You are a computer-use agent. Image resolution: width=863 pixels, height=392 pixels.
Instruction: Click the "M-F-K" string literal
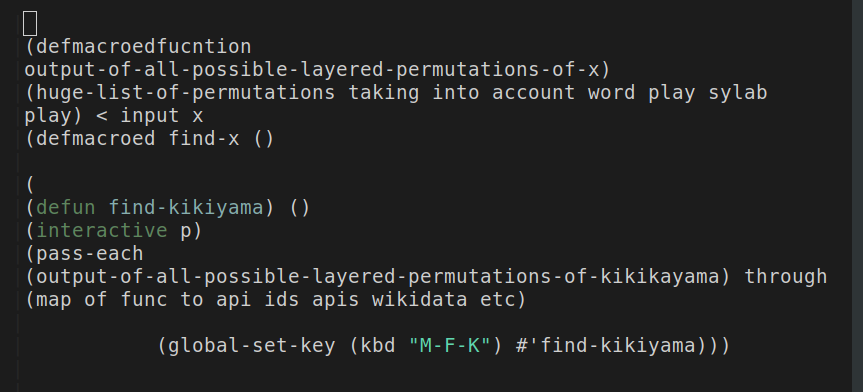click(x=449, y=346)
